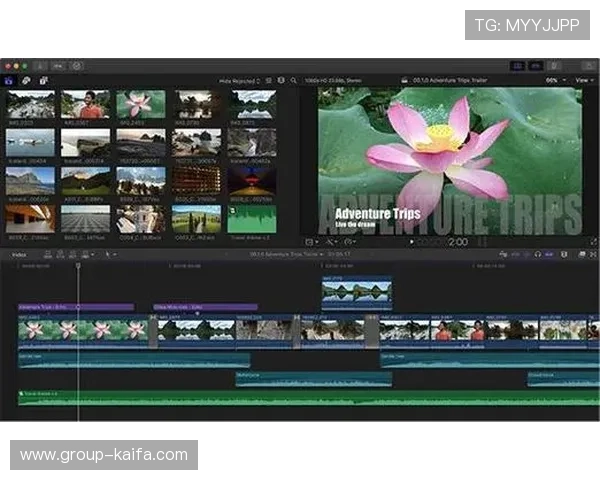600x480 pixels.
Task: Expand the 66% zoom level dropdown
Action: coord(553,80)
